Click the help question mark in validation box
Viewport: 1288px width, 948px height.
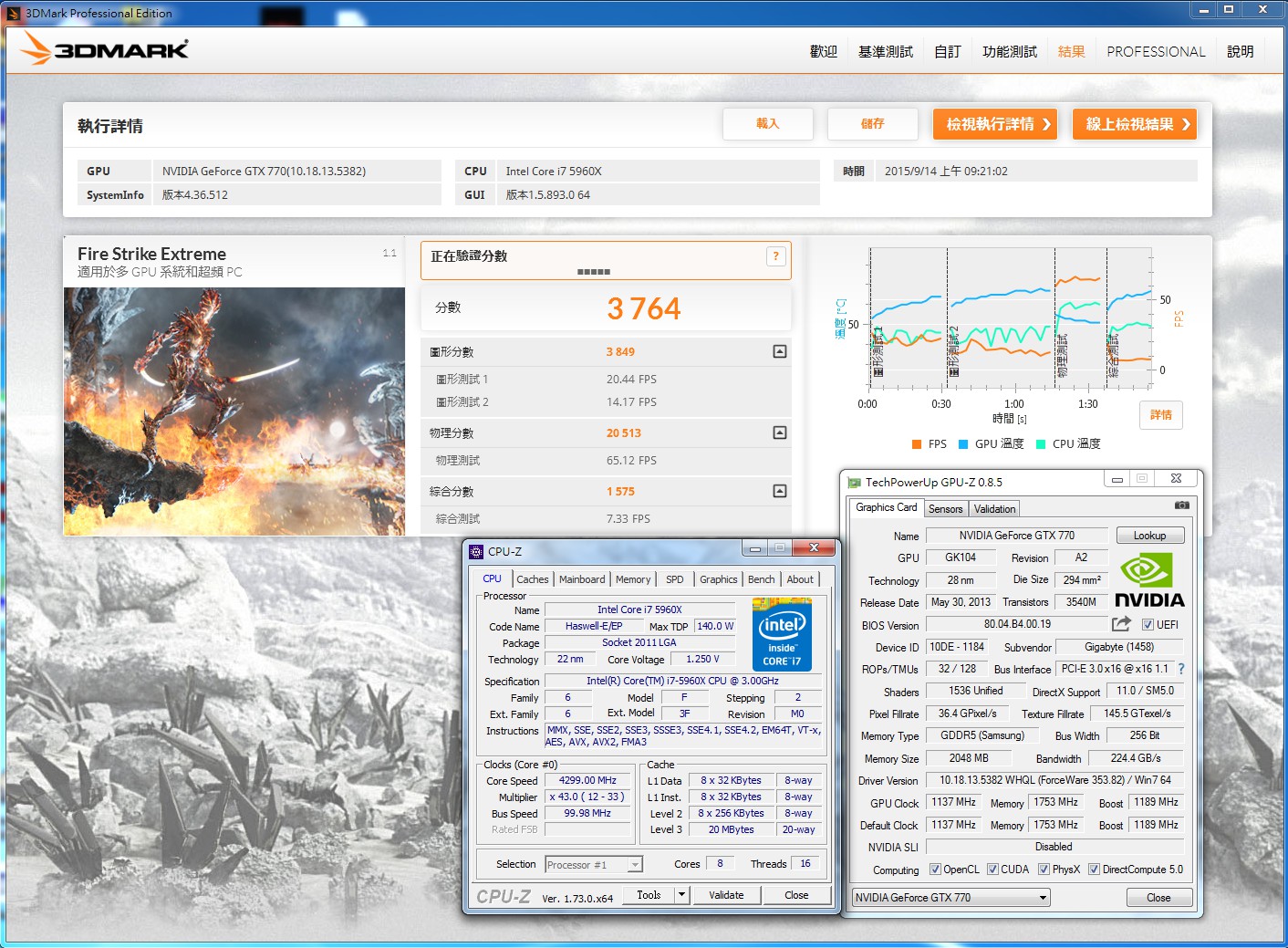pos(775,256)
